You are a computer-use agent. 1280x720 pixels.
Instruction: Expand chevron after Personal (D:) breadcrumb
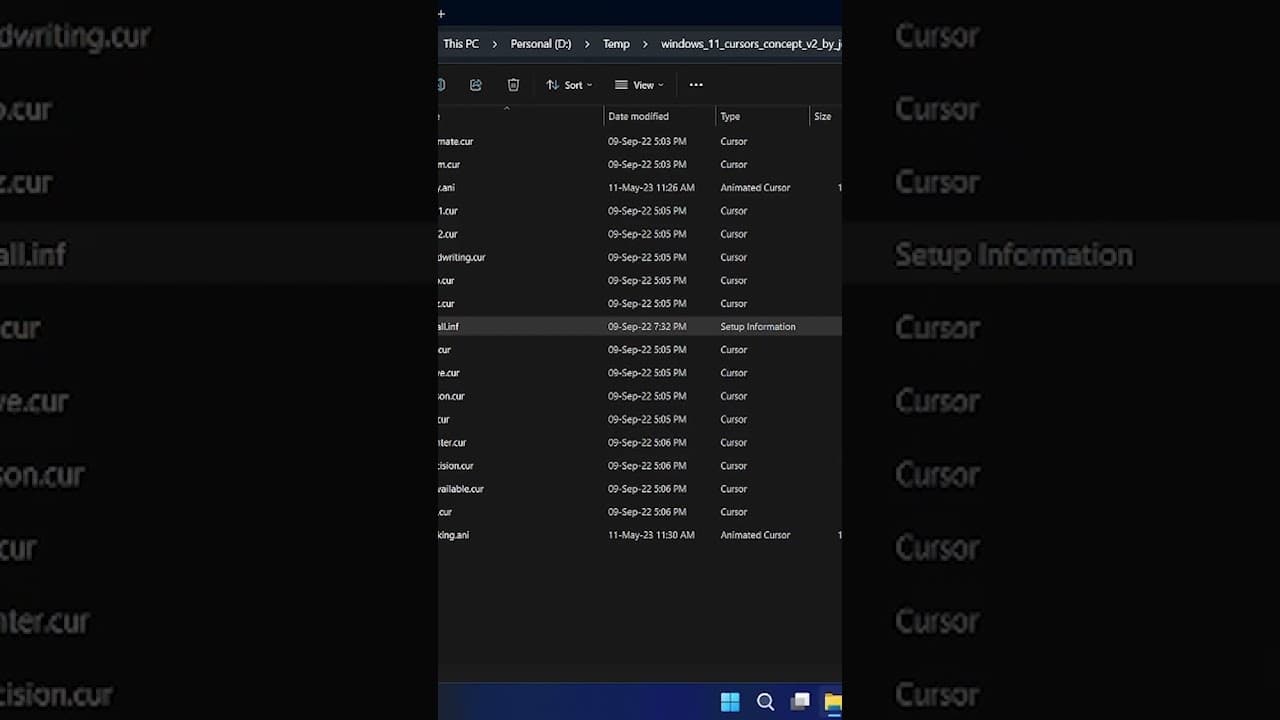[586, 44]
